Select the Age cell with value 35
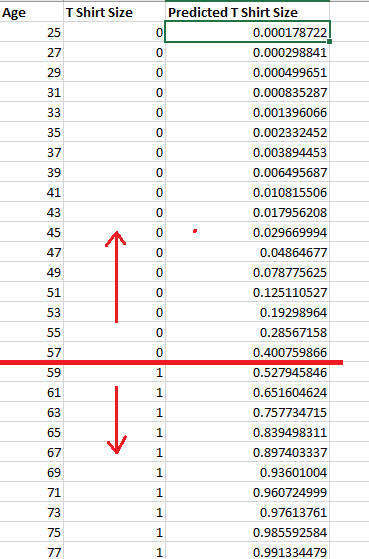 31,132
